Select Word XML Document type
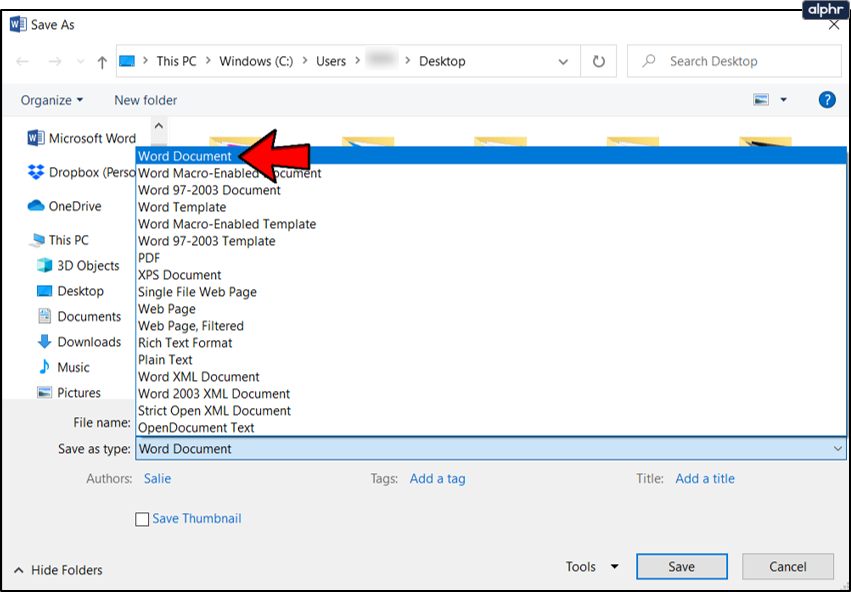This screenshot has width=851, height=592. (491, 377)
